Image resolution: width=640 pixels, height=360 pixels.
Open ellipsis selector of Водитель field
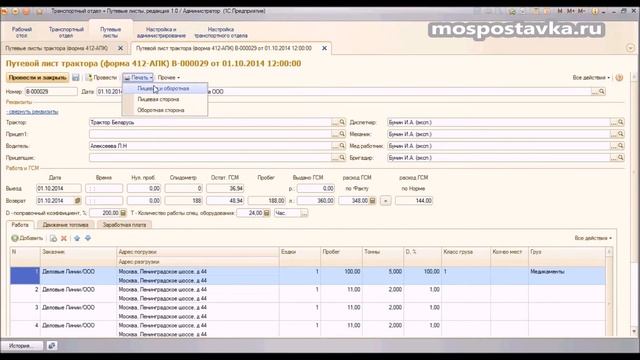click(x=335, y=146)
